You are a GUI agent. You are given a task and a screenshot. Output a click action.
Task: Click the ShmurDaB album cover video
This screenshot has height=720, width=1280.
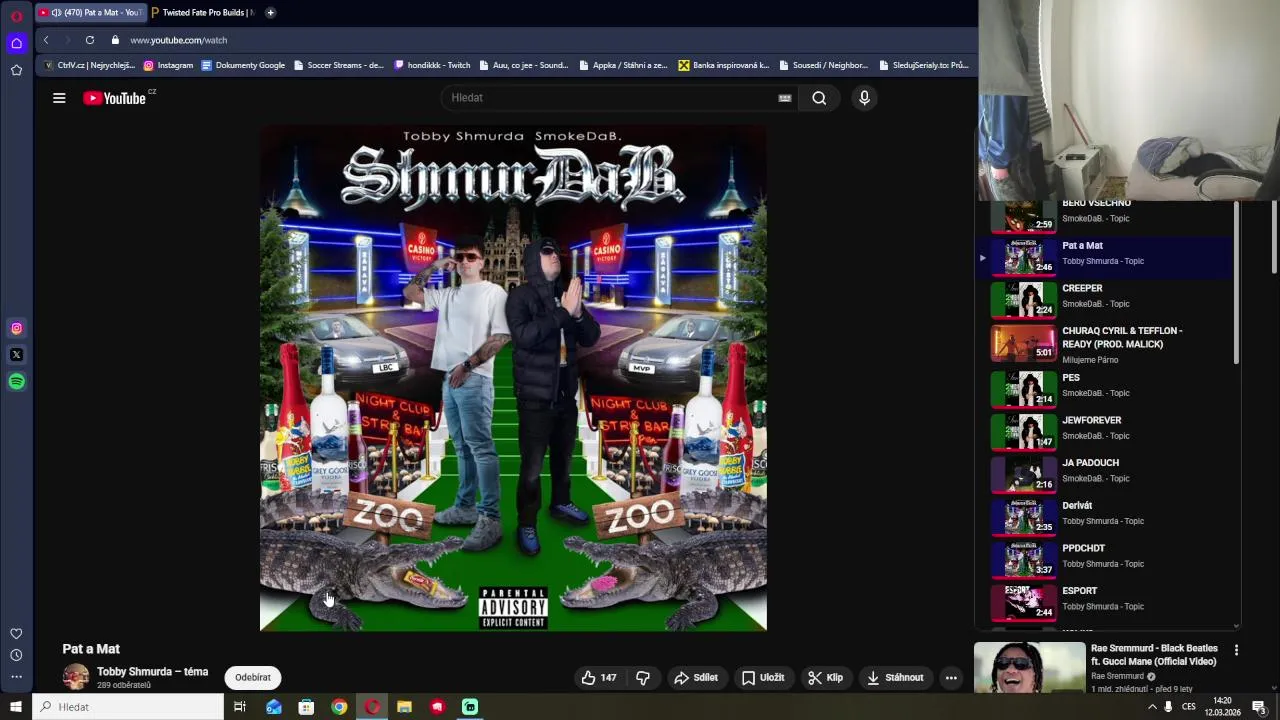(513, 377)
